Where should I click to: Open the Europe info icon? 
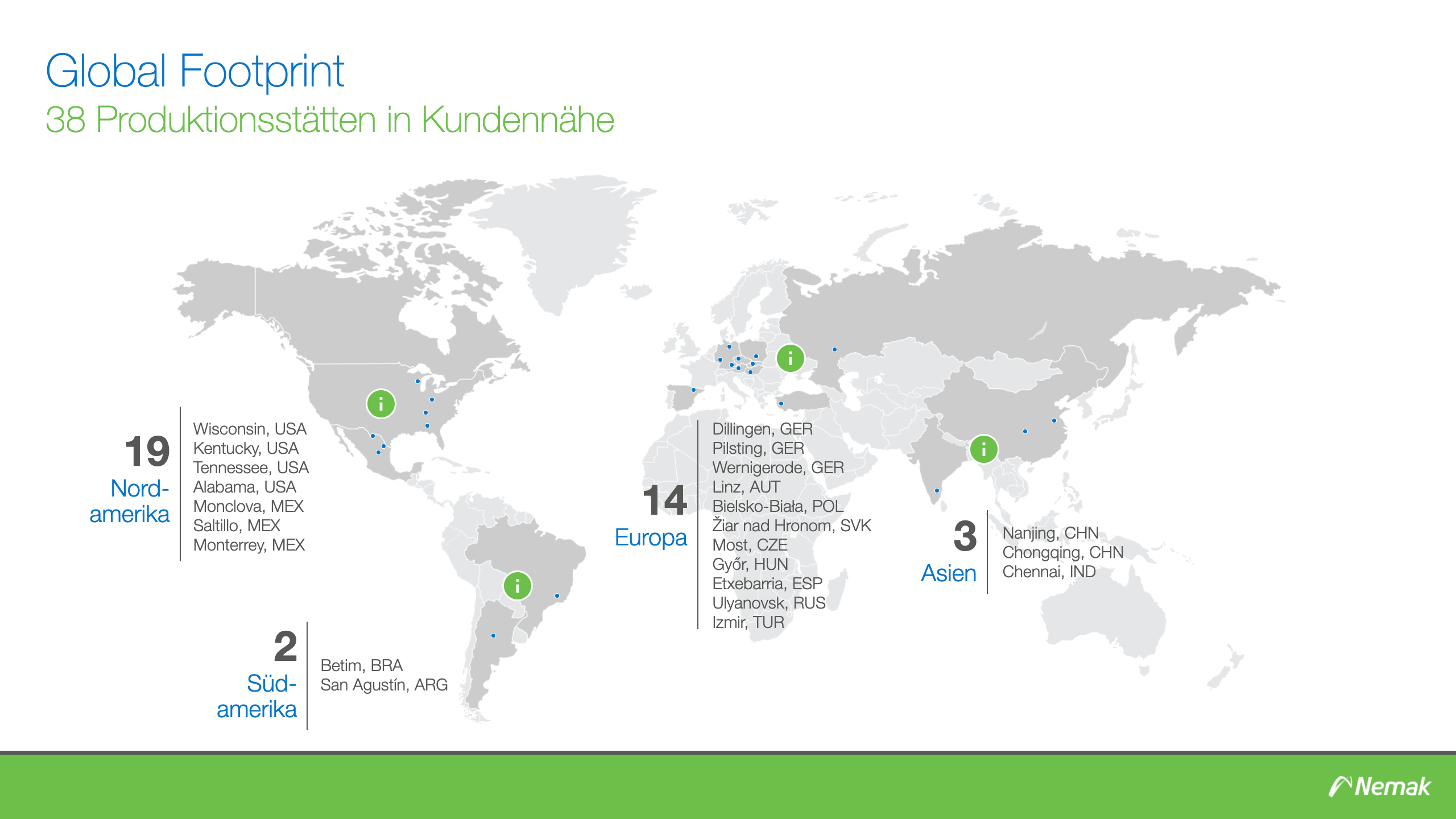(790, 358)
